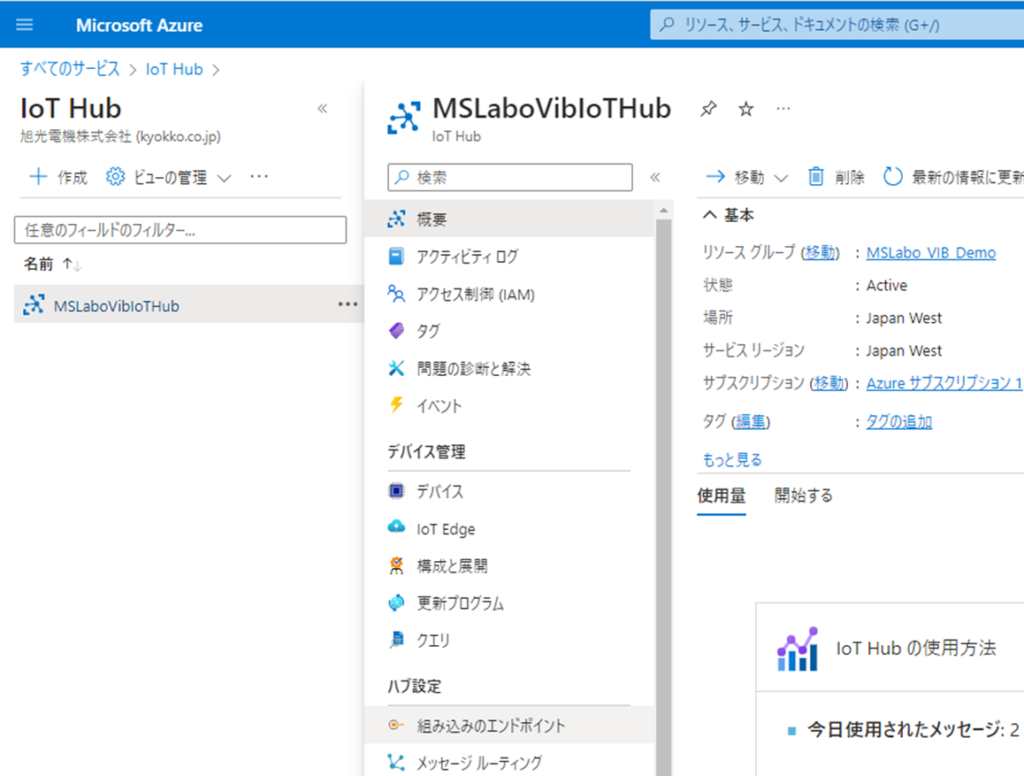Click the search magnifier icon in top bar
Viewport: 1024px width, 776px height.
point(667,25)
